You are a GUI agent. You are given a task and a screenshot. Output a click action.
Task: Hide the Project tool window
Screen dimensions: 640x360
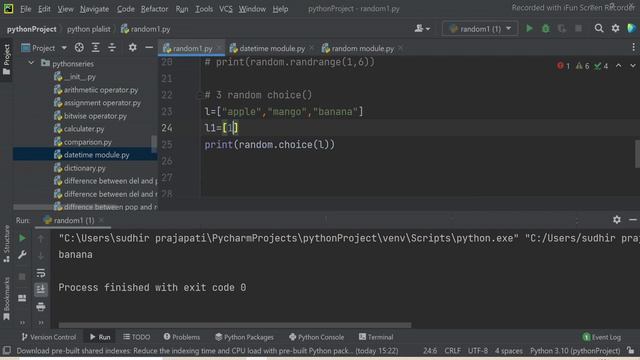point(149,48)
